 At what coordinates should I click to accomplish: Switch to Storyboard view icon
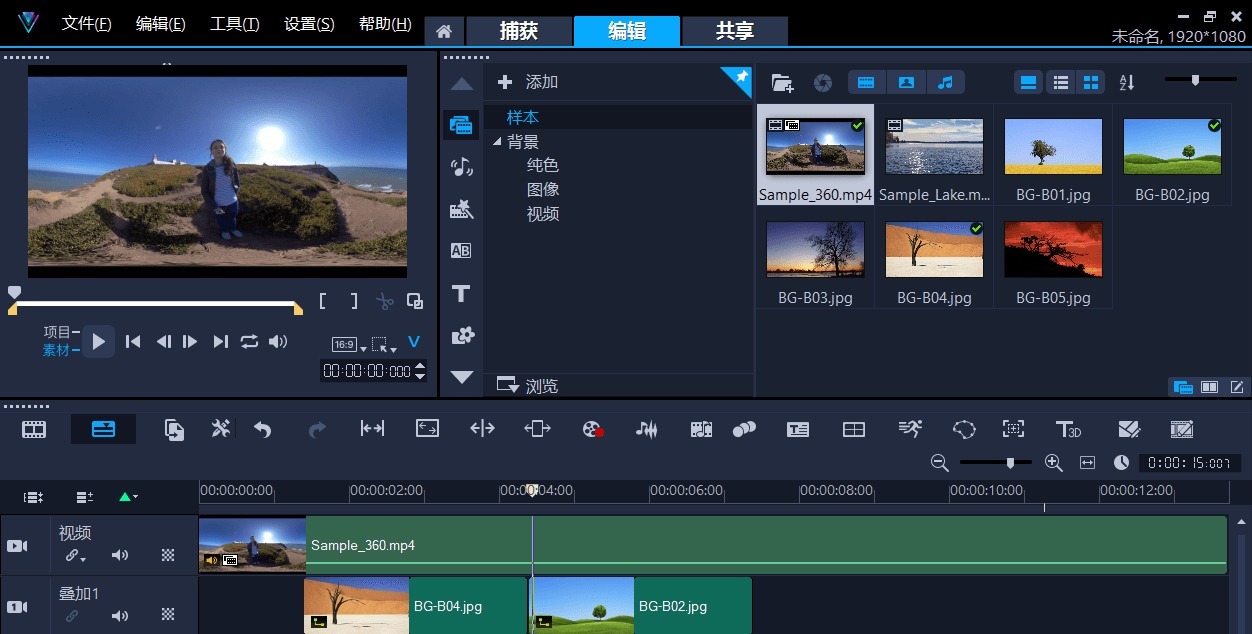34,429
